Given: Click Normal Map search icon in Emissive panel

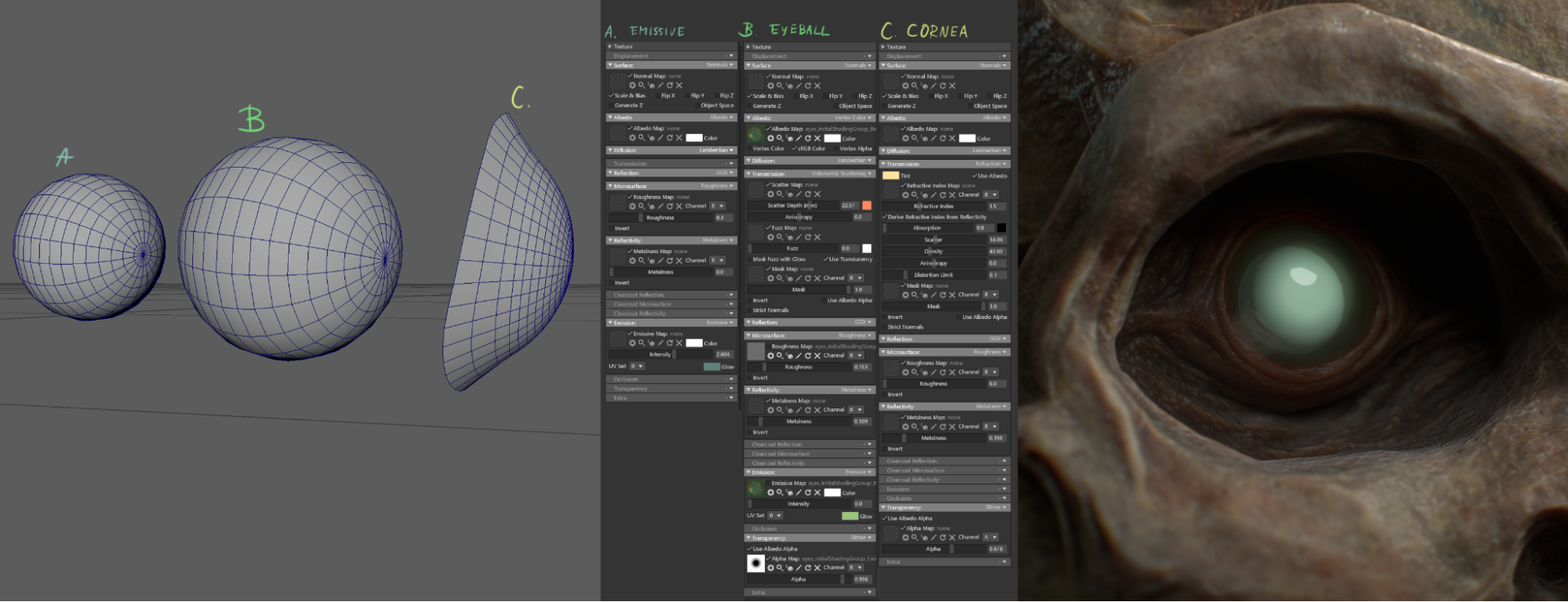Looking at the screenshot, I should coord(642,85).
